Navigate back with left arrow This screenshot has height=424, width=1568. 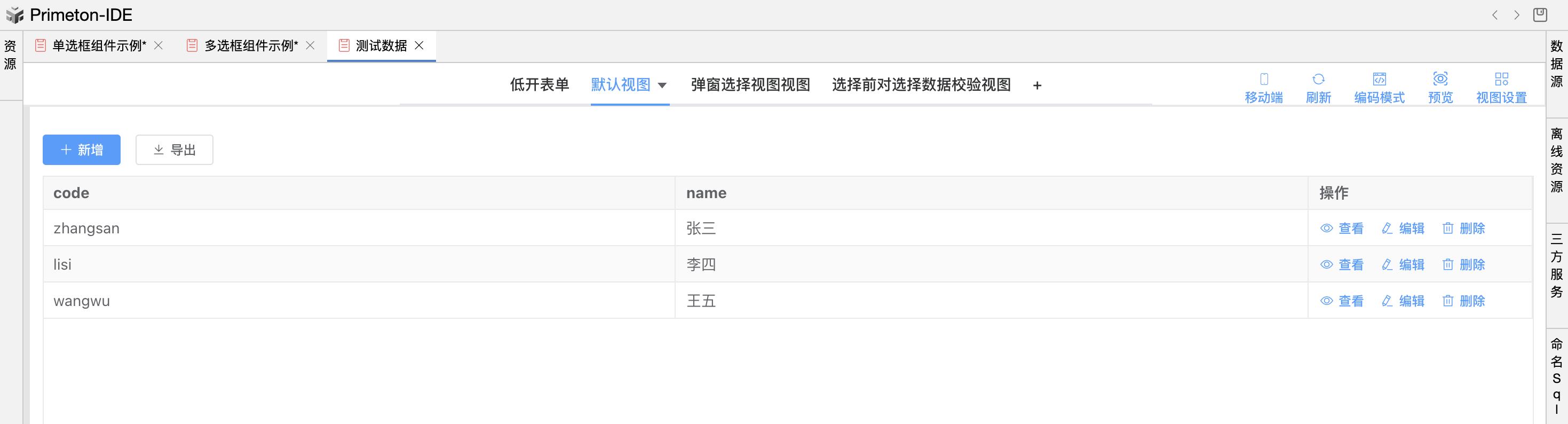1495,15
